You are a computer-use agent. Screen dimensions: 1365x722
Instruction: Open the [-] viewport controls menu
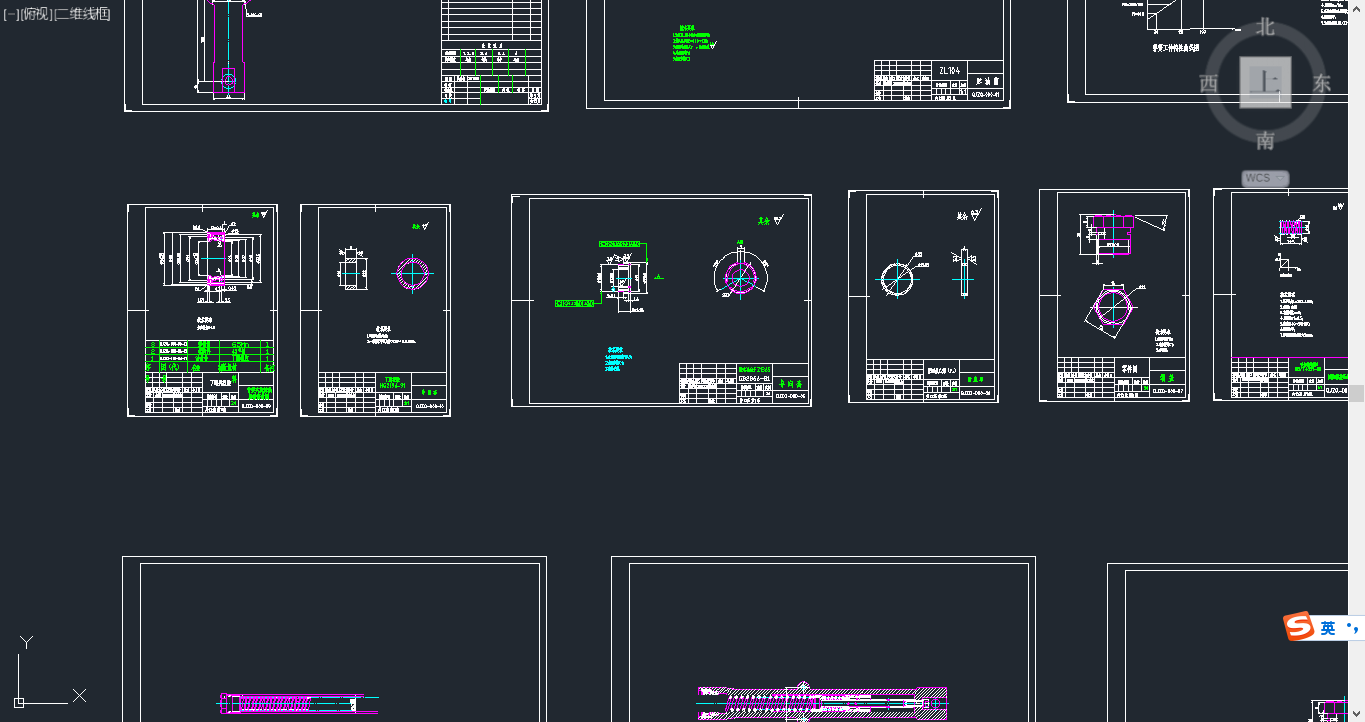(11, 13)
